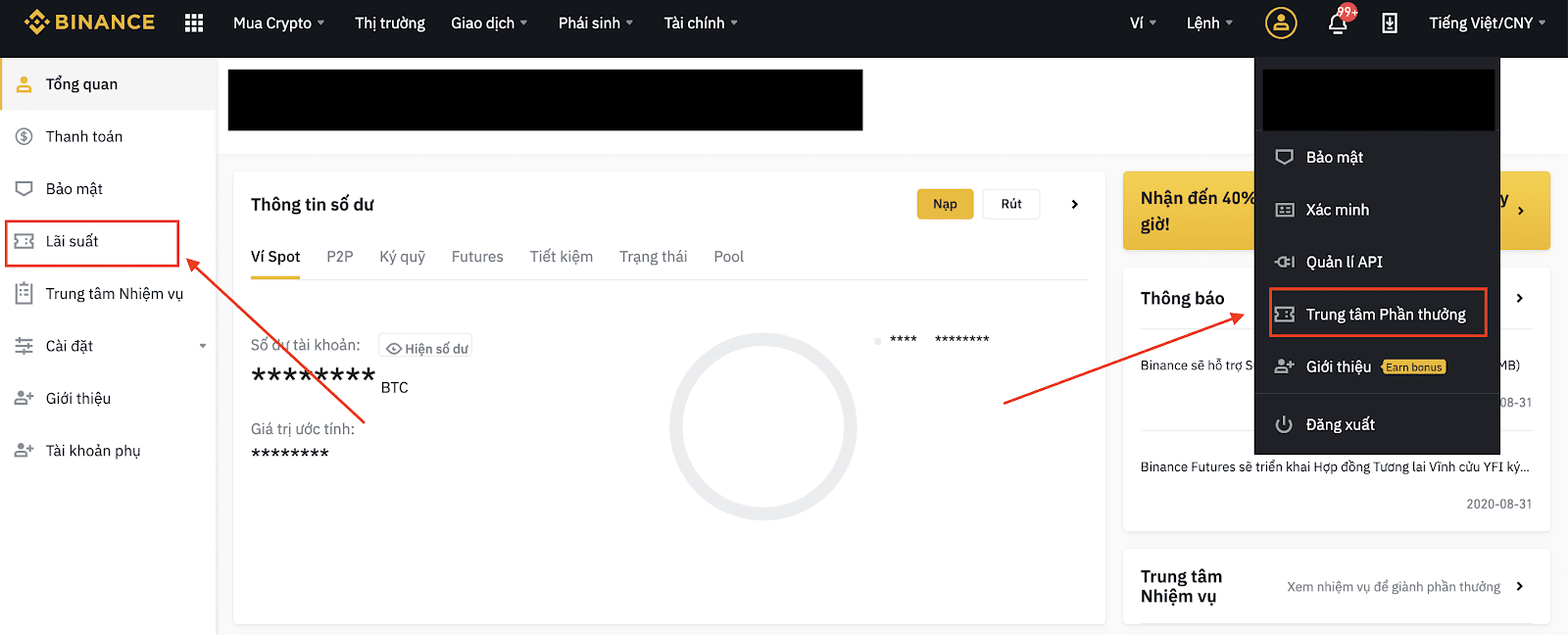Click the Tài khoản phụ icon in sidebar
The height and width of the screenshot is (635, 1568).
click(24, 451)
